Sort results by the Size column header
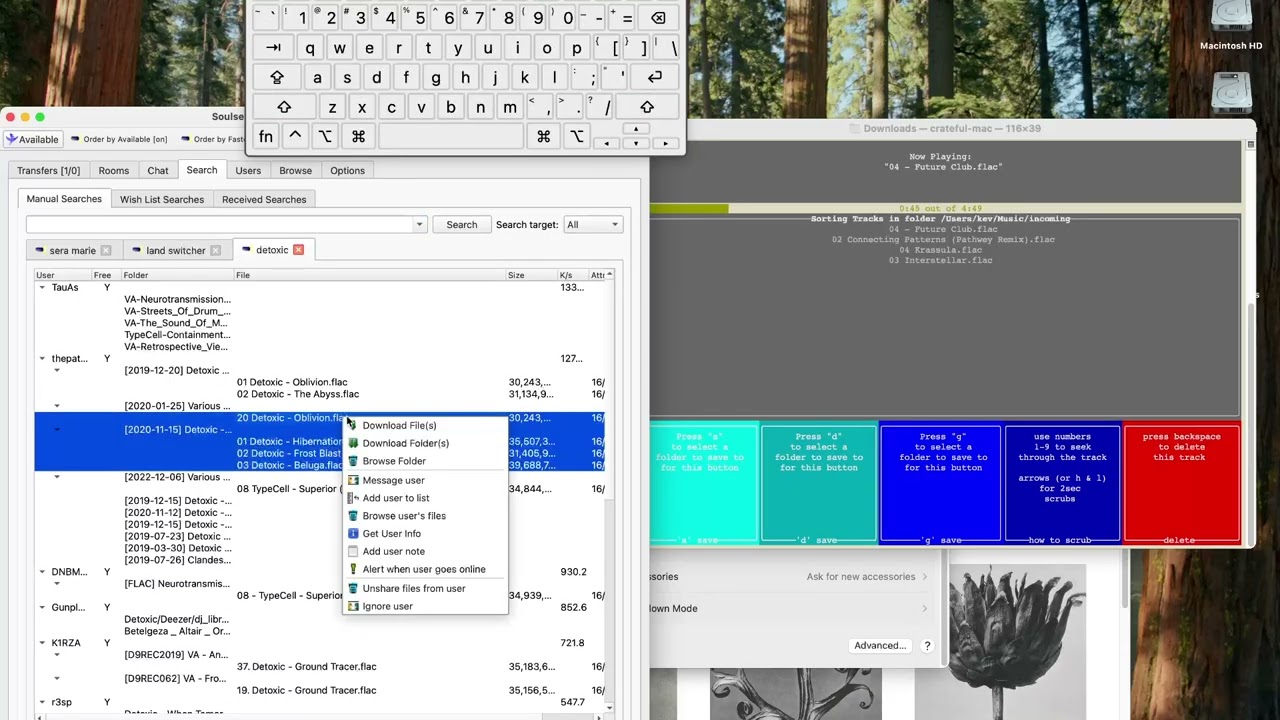The height and width of the screenshot is (720, 1280). pyautogui.click(x=530, y=275)
